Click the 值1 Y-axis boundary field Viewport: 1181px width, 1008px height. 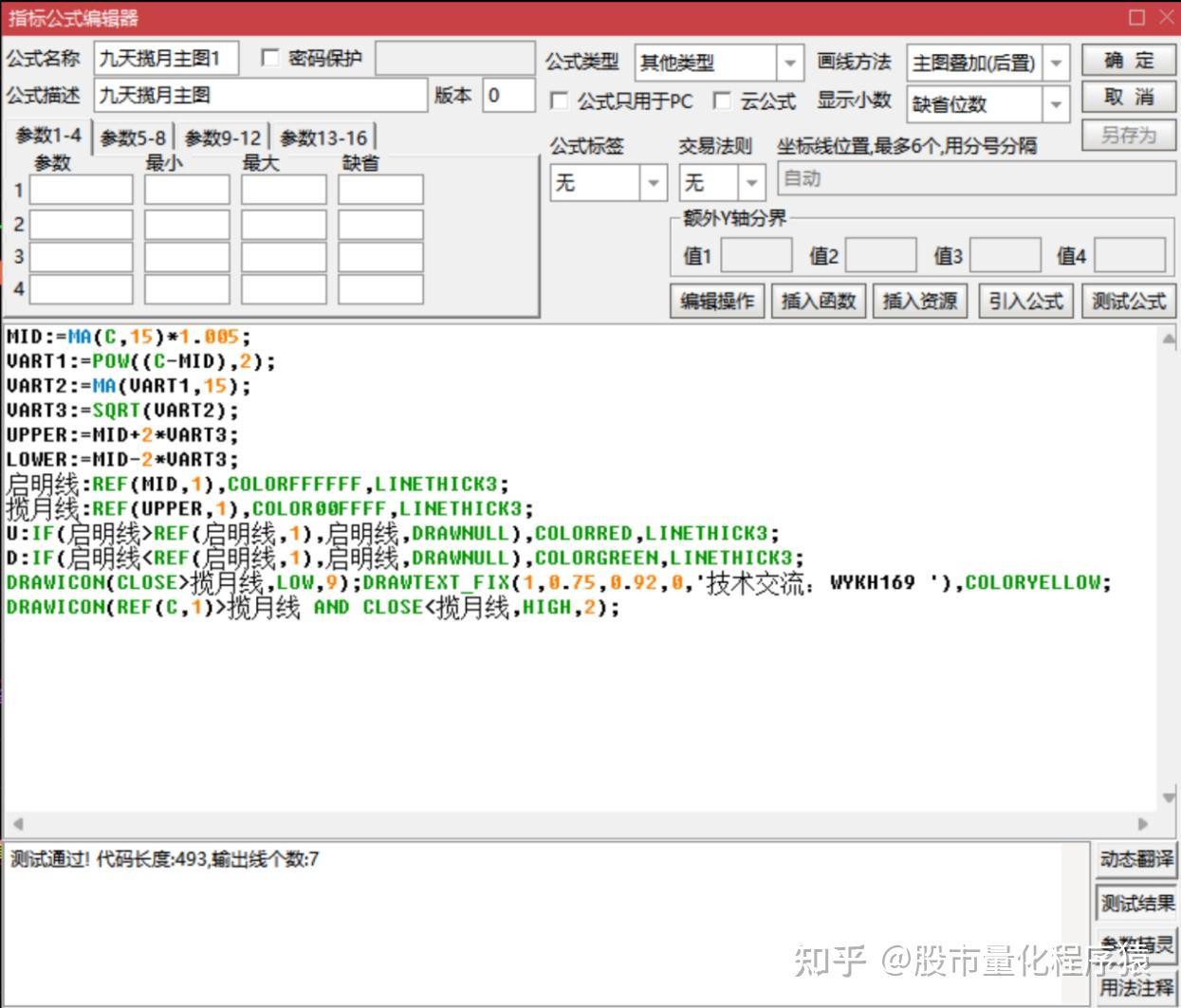point(756,255)
